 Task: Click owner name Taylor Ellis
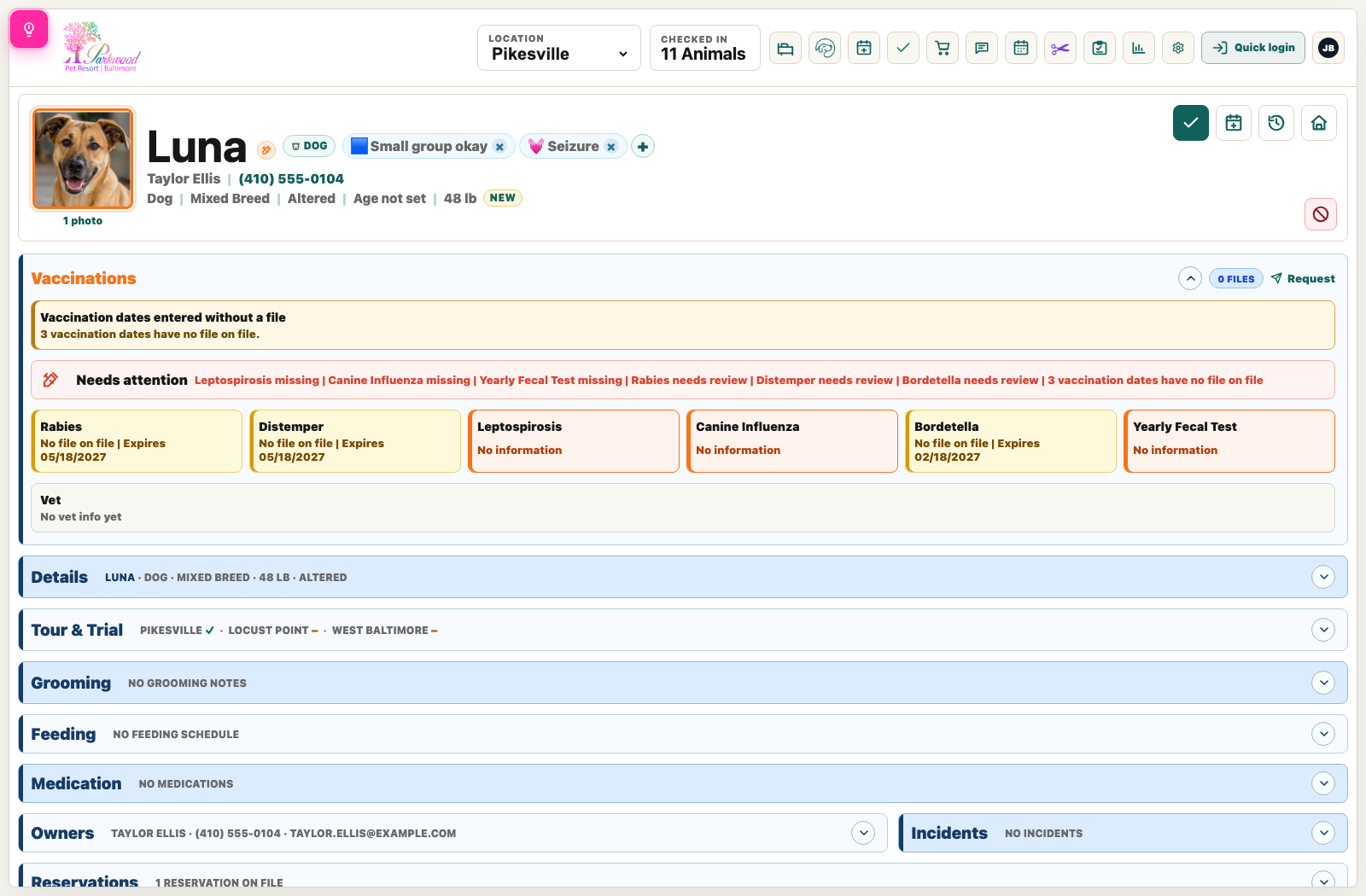(x=184, y=179)
